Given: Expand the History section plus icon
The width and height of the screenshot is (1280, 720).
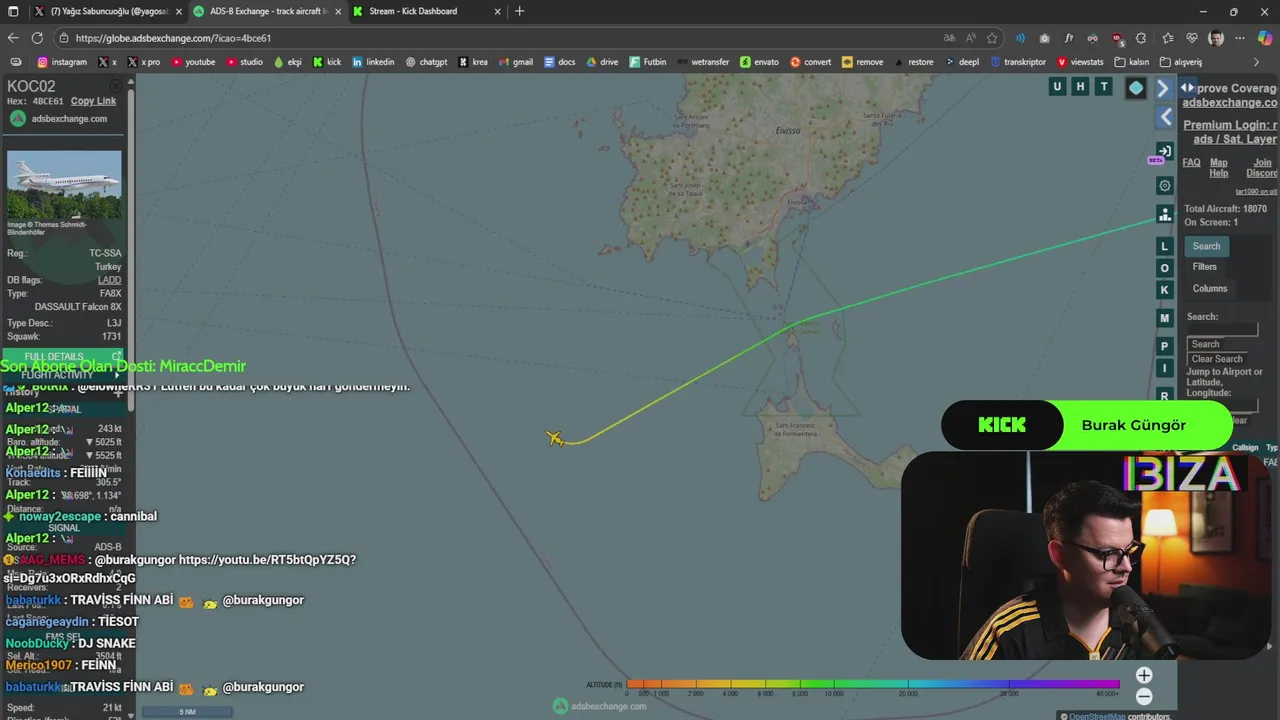Looking at the screenshot, I should click(x=118, y=392).
